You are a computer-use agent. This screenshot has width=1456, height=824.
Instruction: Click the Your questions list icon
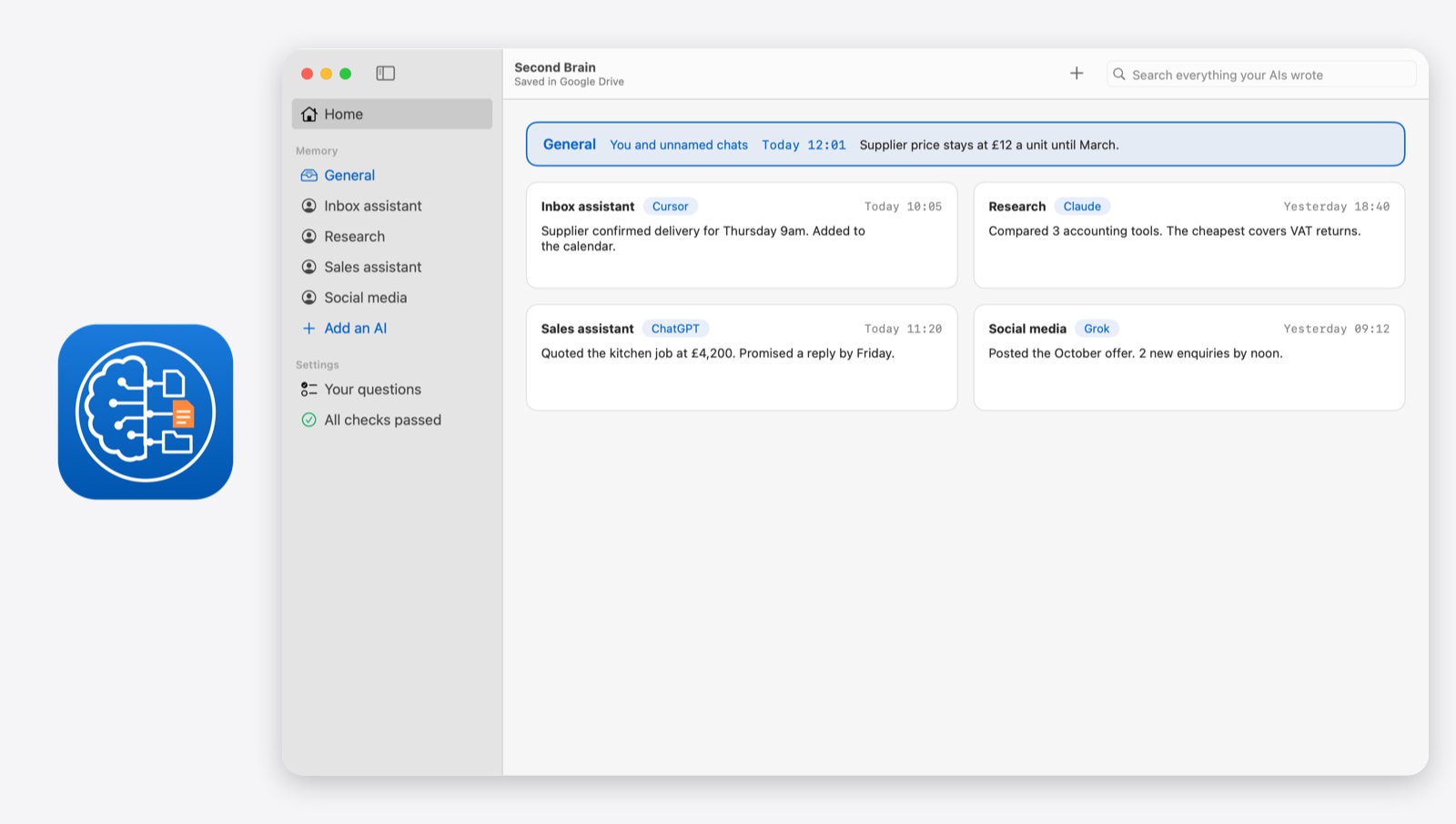point(309,390)
